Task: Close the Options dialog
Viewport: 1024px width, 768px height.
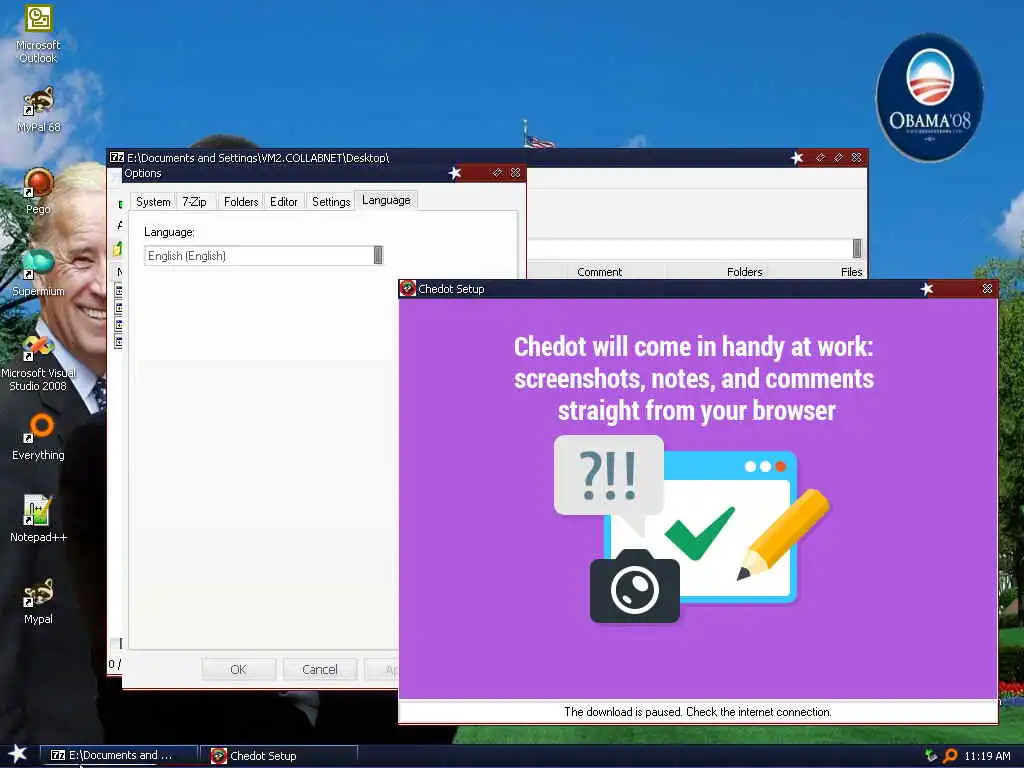Action: (515, 173)
